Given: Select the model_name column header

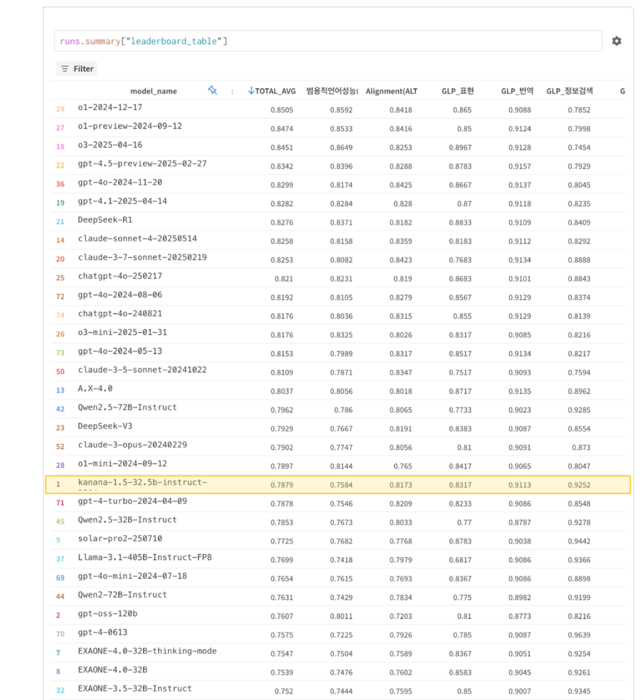Looking at the screenshot, I should (153, 91).
